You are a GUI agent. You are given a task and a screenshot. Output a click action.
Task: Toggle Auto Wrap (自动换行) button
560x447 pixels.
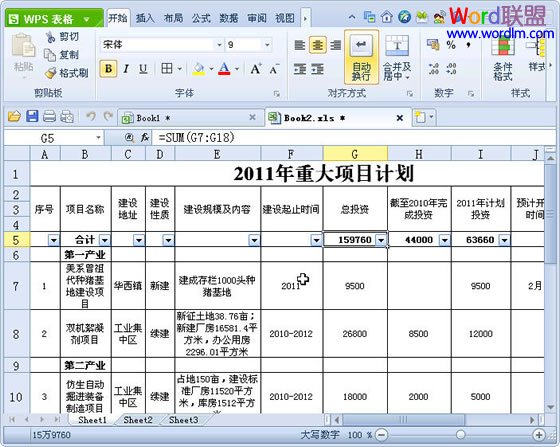coord(361,57)
